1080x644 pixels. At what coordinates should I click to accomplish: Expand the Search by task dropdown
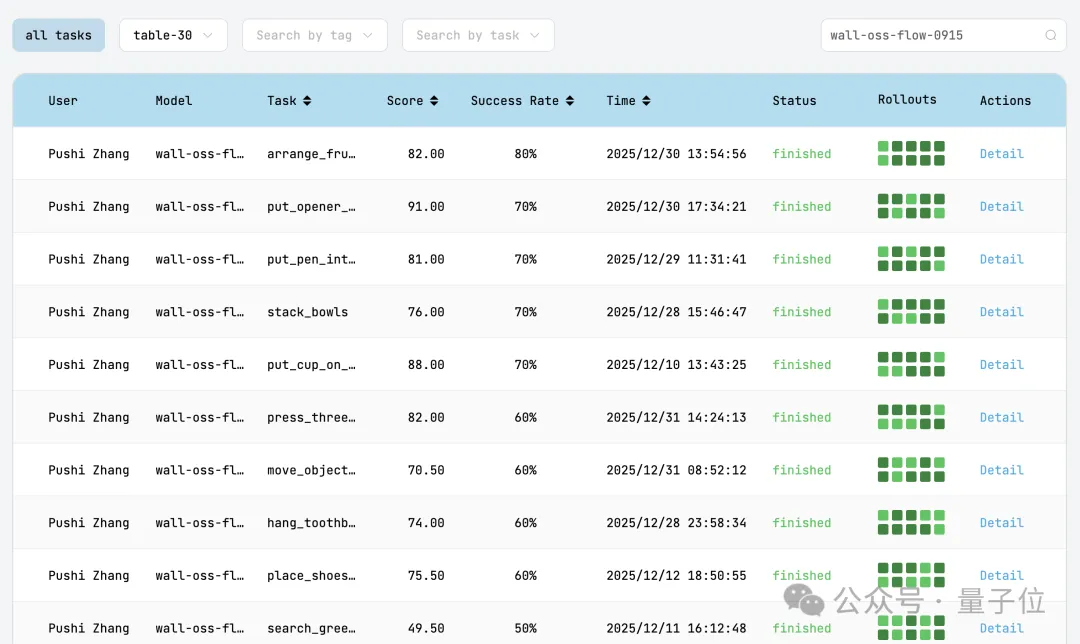tap(478, 35)
